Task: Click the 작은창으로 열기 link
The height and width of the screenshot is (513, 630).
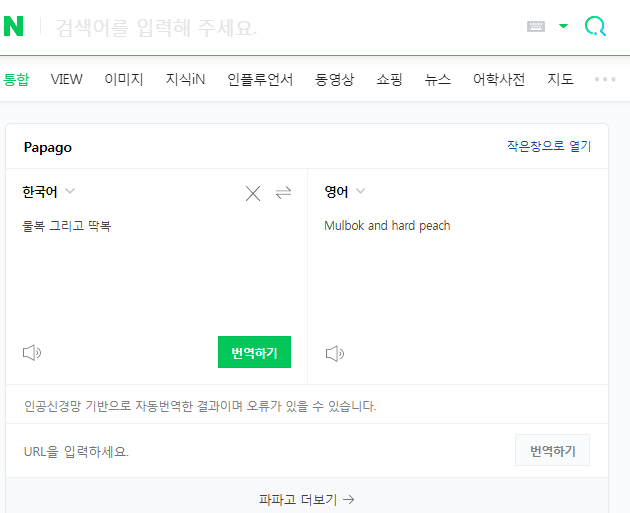Action: [x=549, y=146]
